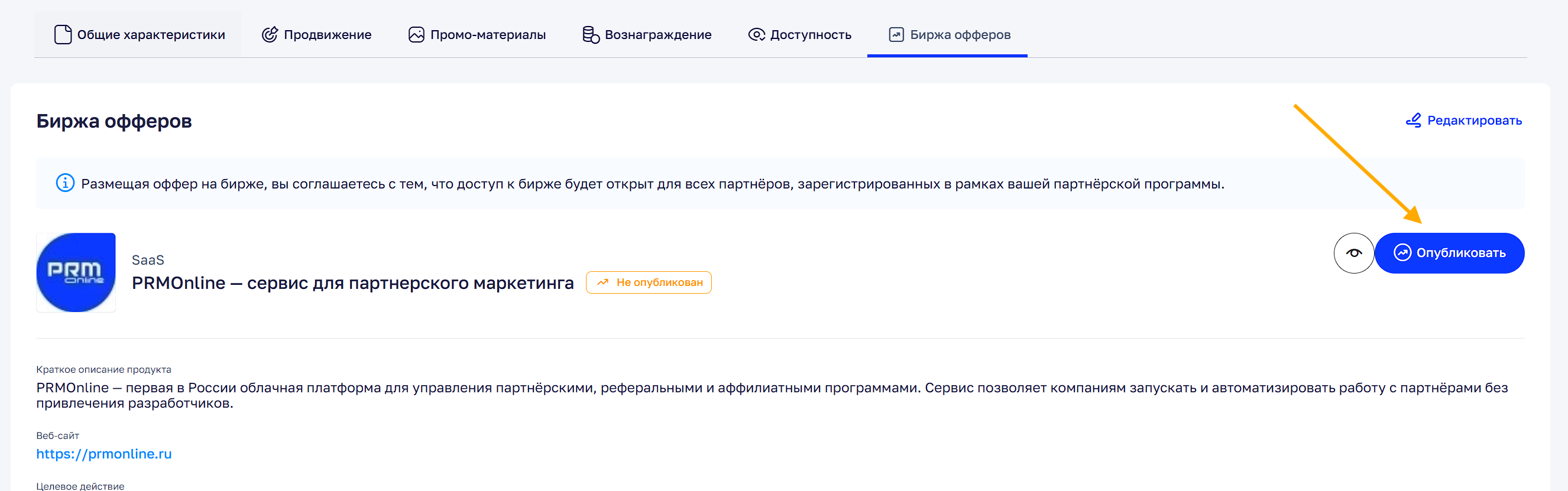Image resolution: width=1568 pixels, height=491 pixels.
Task: Click the pencil icon next to Редактировать
Action: pyautogui.click(x=1414, y=121)
